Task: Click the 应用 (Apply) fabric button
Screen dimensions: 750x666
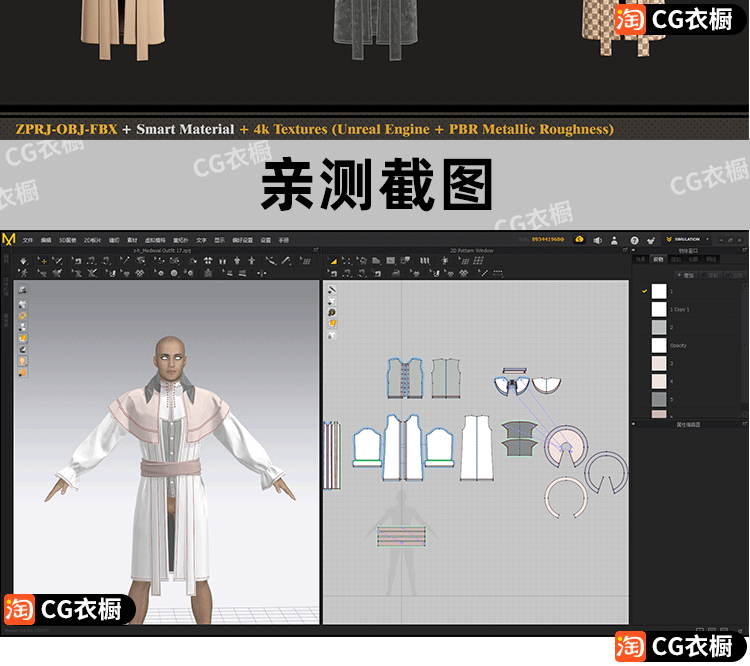Action: 737,275
